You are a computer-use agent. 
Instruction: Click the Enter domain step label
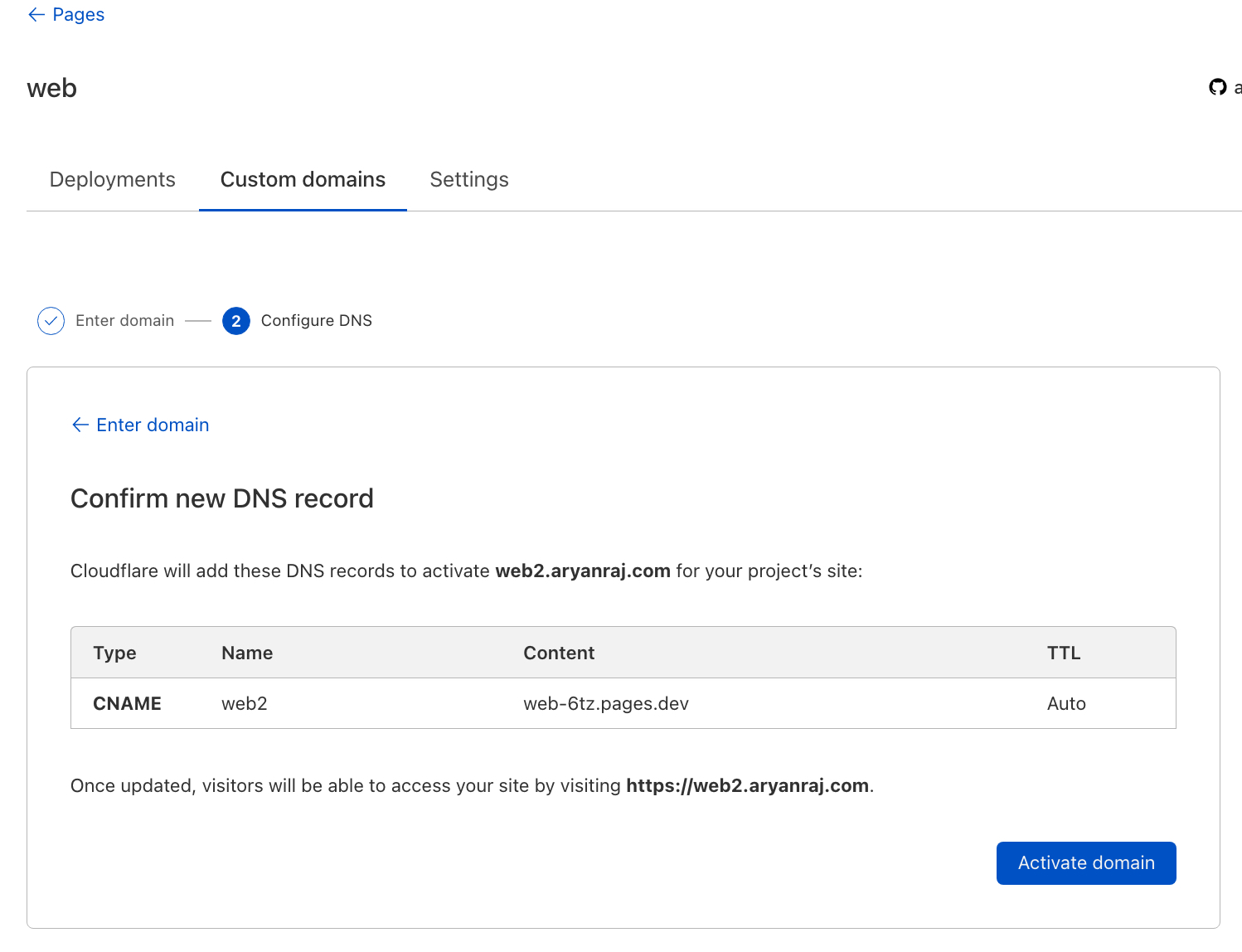click(x=125, y=321)
